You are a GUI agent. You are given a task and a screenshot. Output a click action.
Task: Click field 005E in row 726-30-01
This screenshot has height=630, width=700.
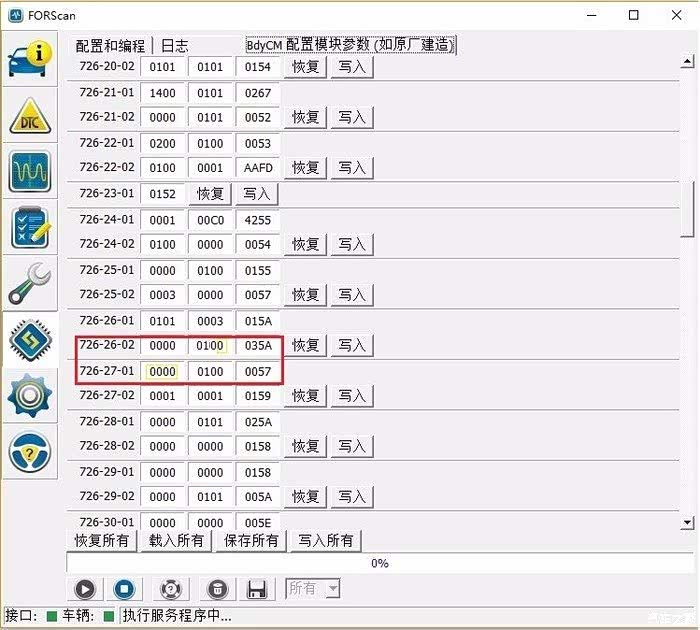pyautogui.click(x=258, y=522)
